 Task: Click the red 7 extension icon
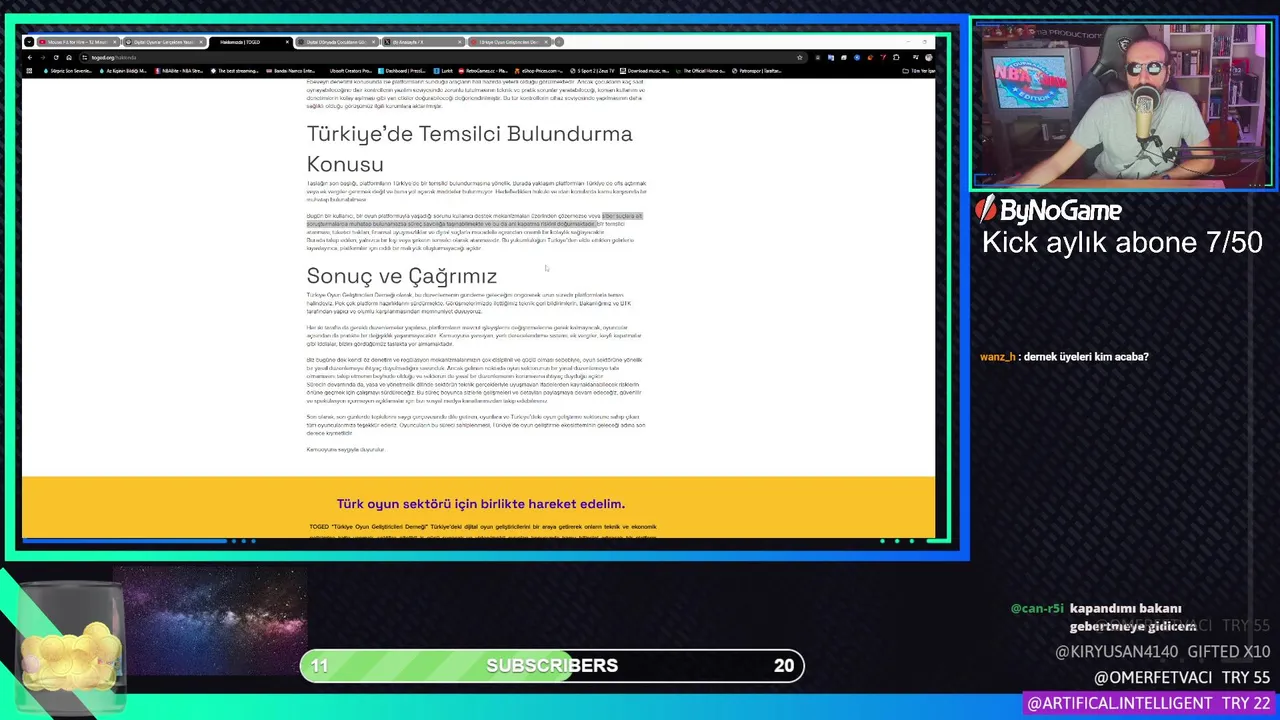click(x=883, y=58)
